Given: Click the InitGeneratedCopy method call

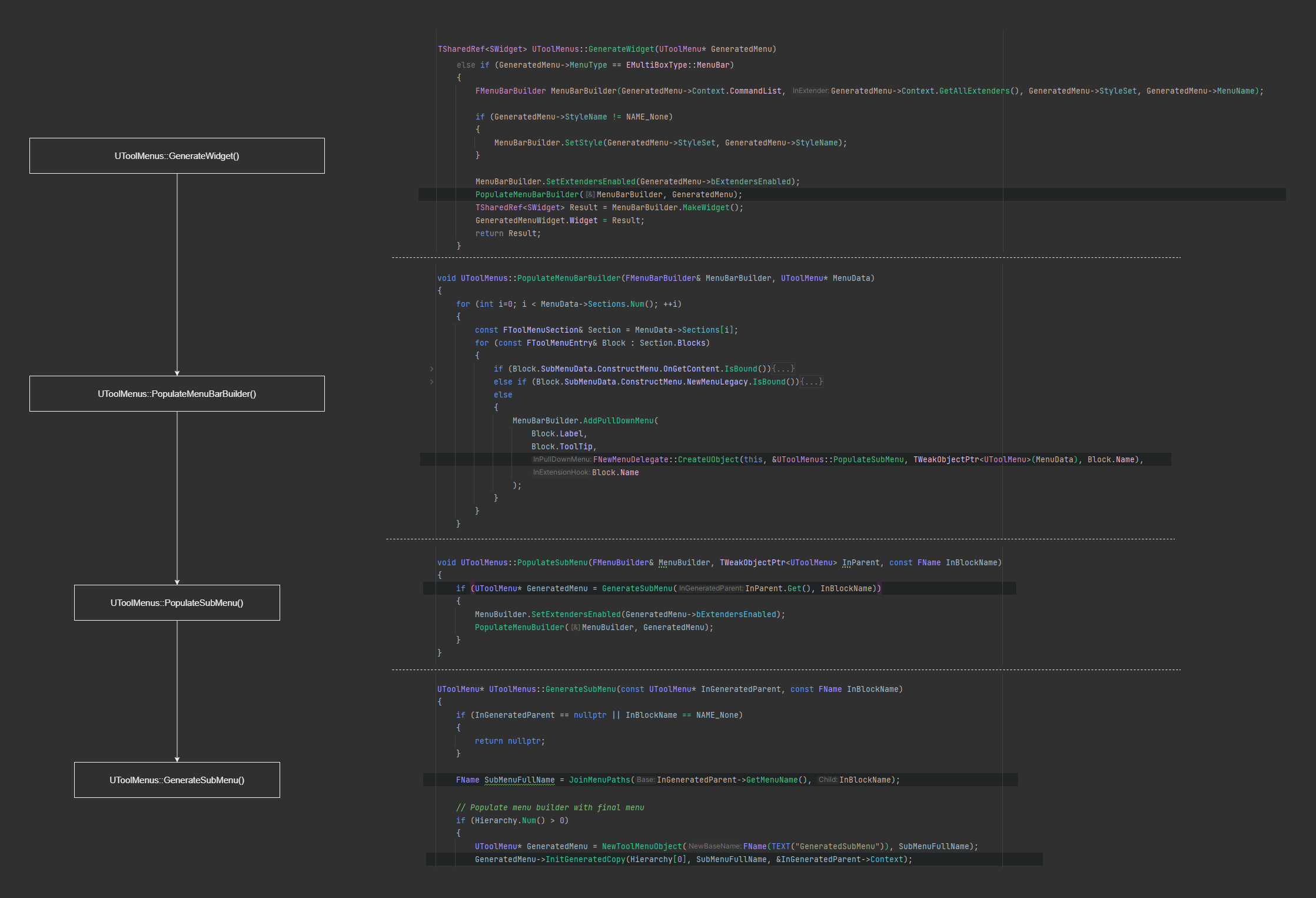Looking at the screenshot, I should pos(585,860).
